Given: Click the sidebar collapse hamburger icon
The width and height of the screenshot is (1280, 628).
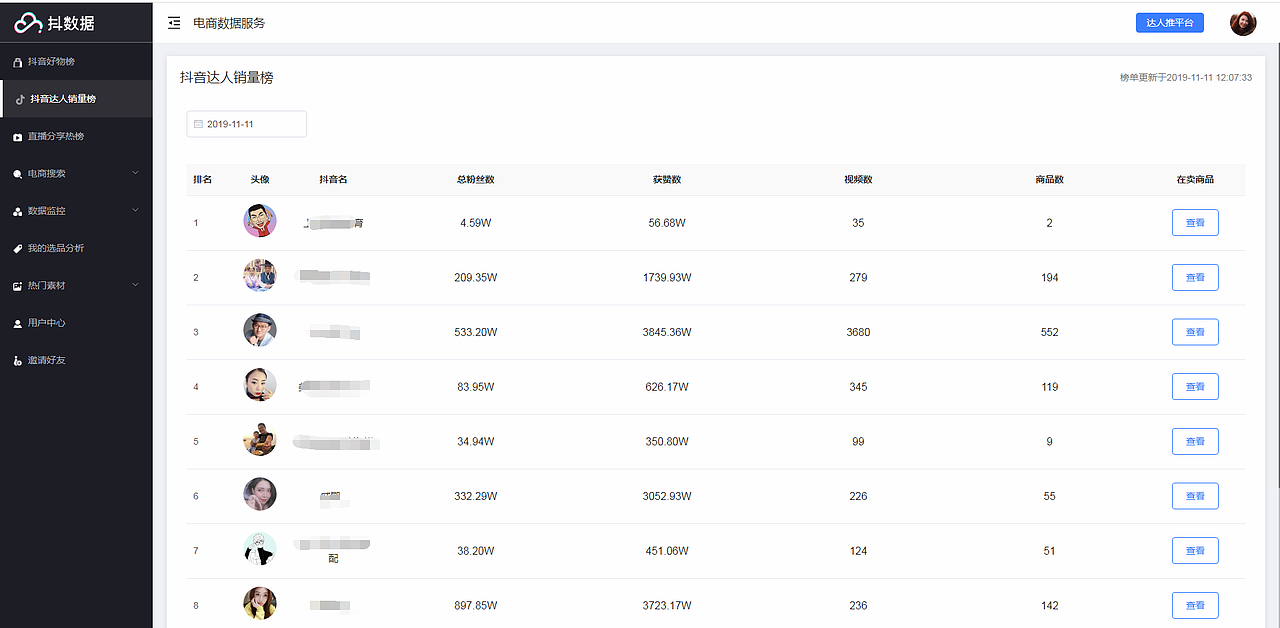Looking at the screenshot, I should (175, 23).
